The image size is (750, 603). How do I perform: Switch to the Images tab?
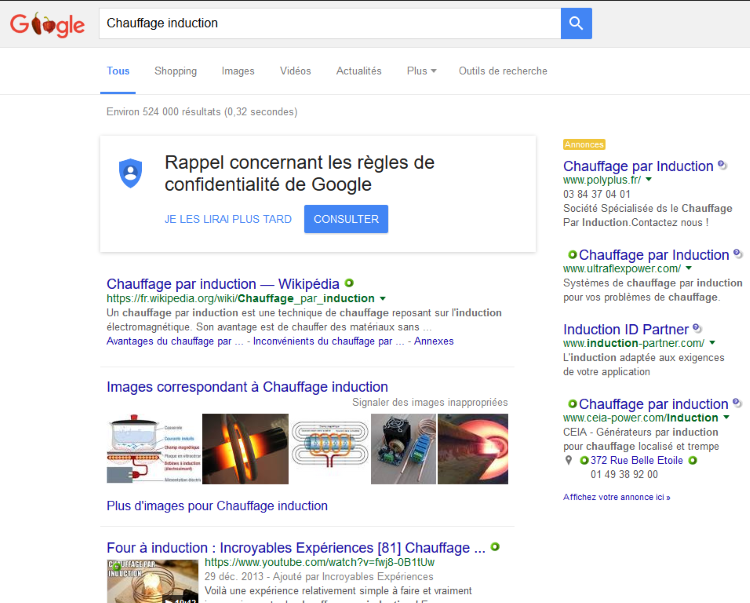[238, 71]
